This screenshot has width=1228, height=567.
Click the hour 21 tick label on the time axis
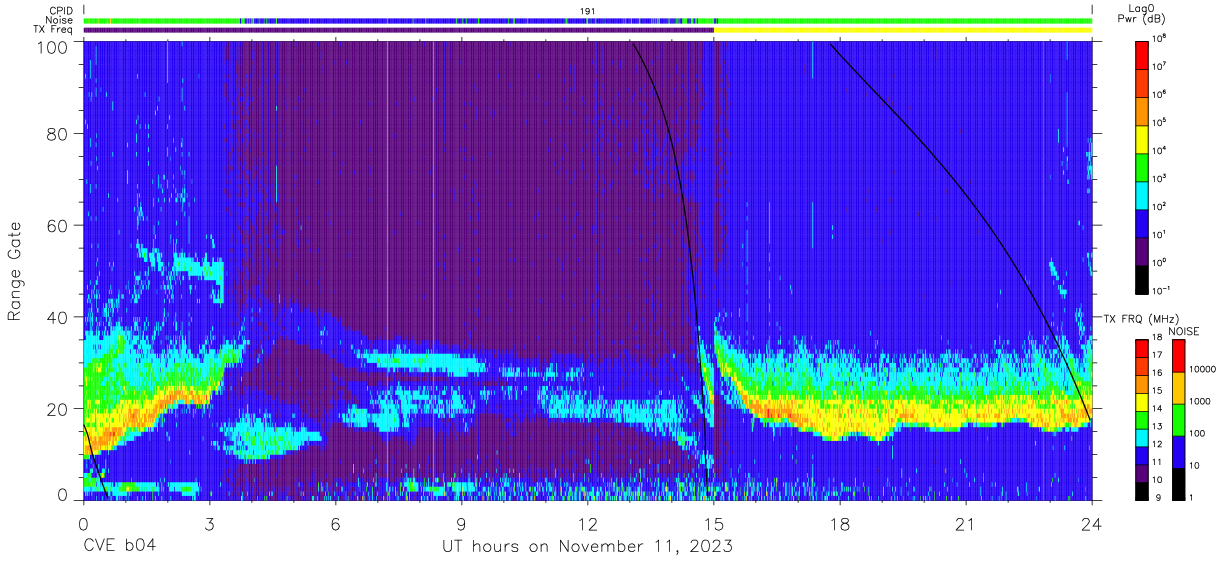pos(966,524)
